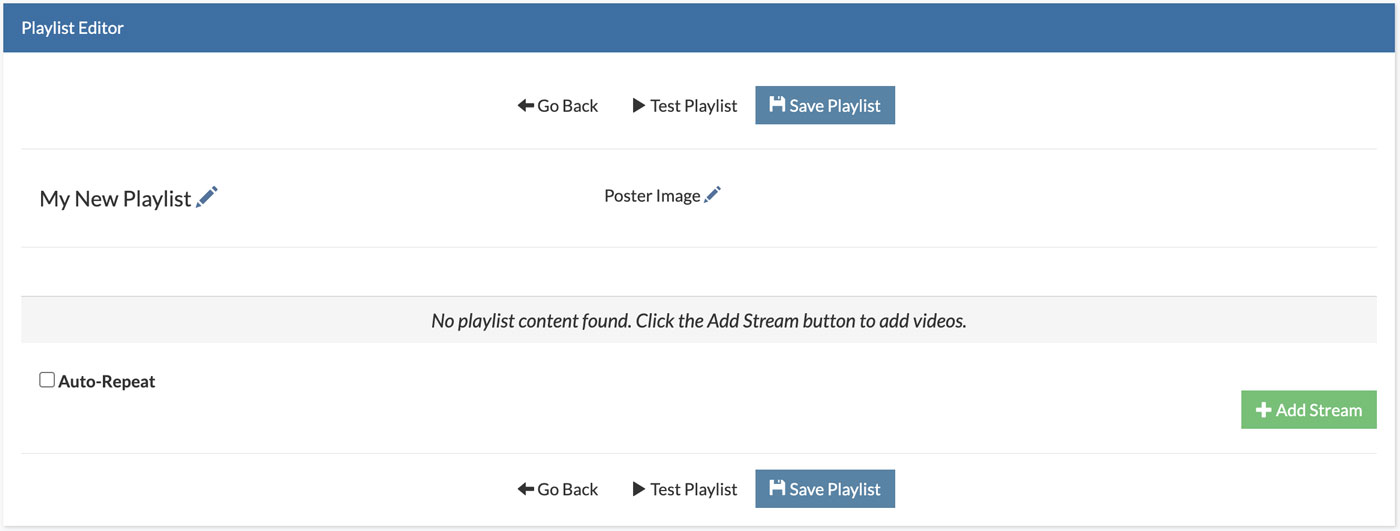The width and height of the screenshot is (1400, 531).
Task: Add a video with the Add Stream button
Action: pos(1309,410)
